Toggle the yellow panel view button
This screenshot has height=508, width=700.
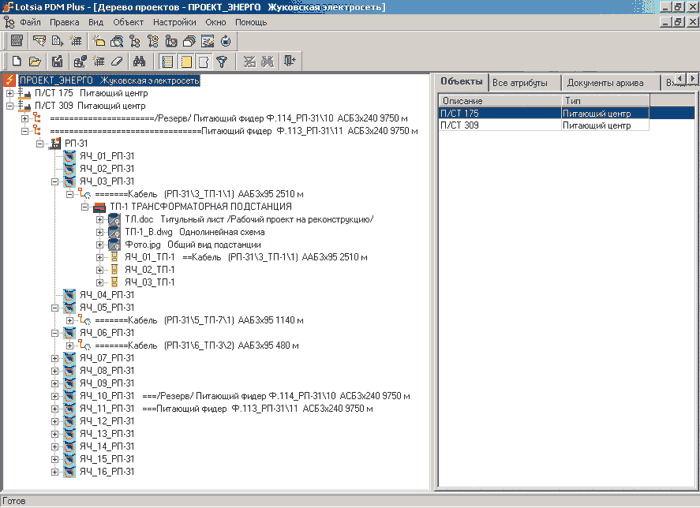184,62
